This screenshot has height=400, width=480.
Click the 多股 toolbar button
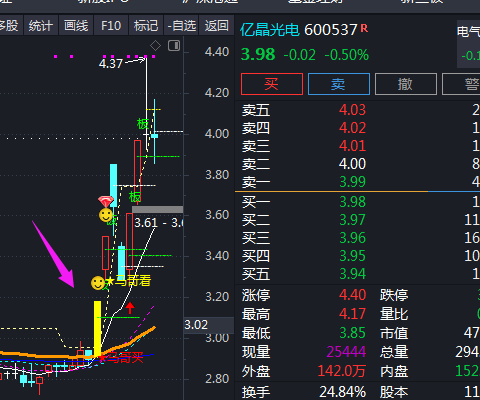9,26
